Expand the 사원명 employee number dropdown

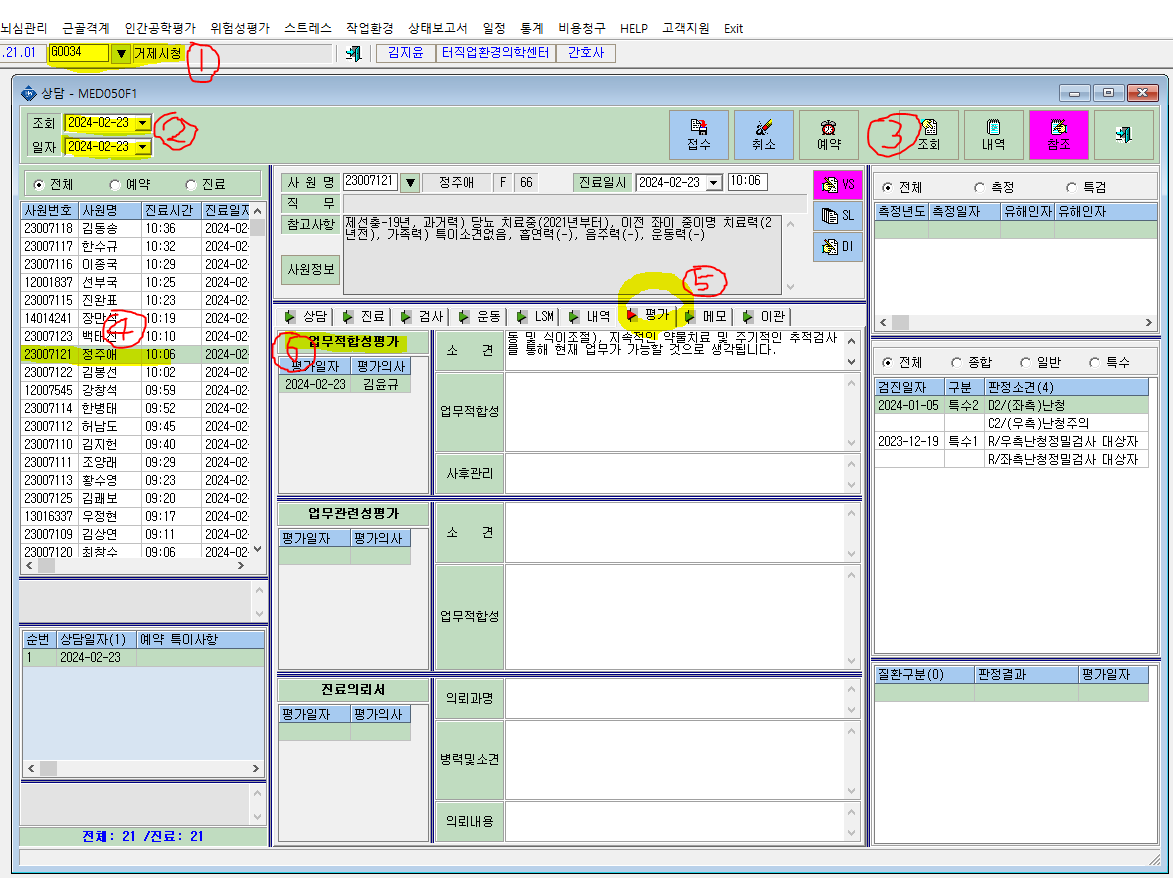point(410,182)
